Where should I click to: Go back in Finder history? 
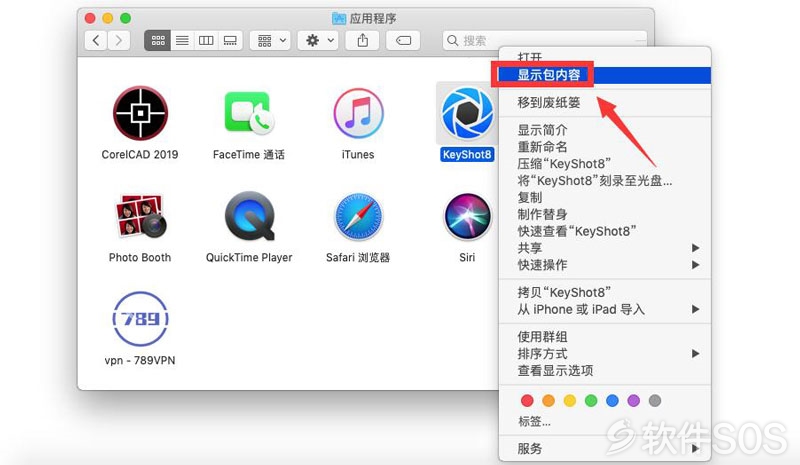tap(96, 40)
